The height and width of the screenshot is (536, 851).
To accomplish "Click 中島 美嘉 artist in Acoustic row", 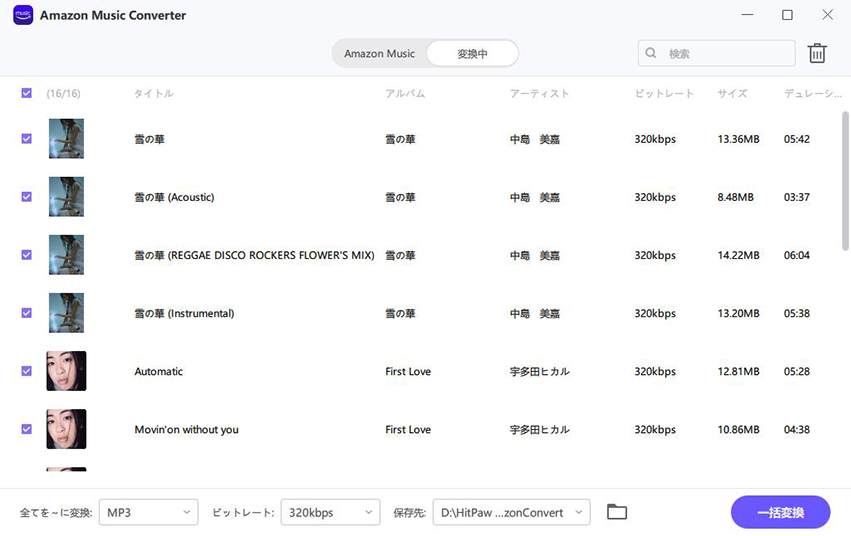I will click(535, 197).
